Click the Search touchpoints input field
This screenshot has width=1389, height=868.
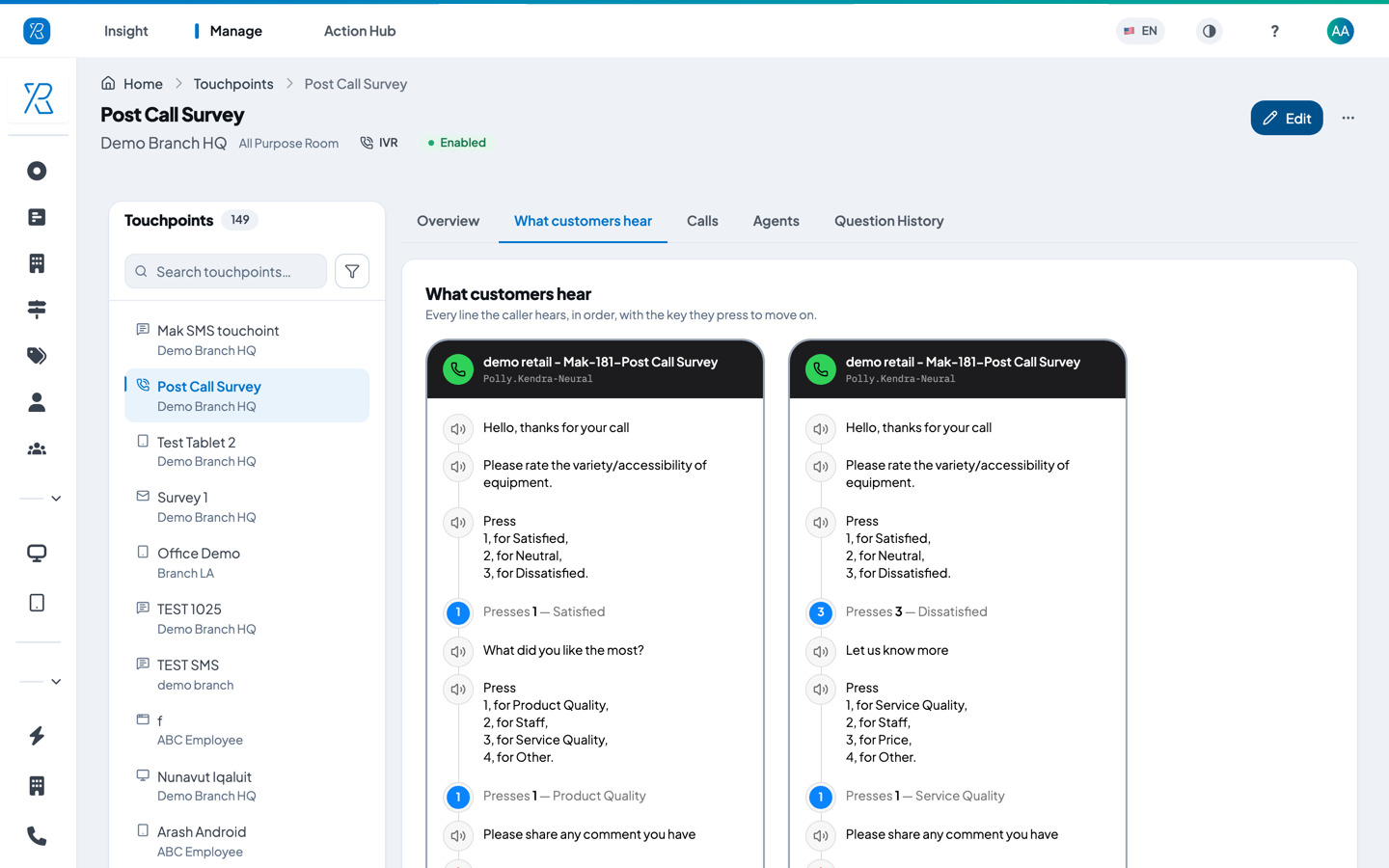tap(226, 272)
